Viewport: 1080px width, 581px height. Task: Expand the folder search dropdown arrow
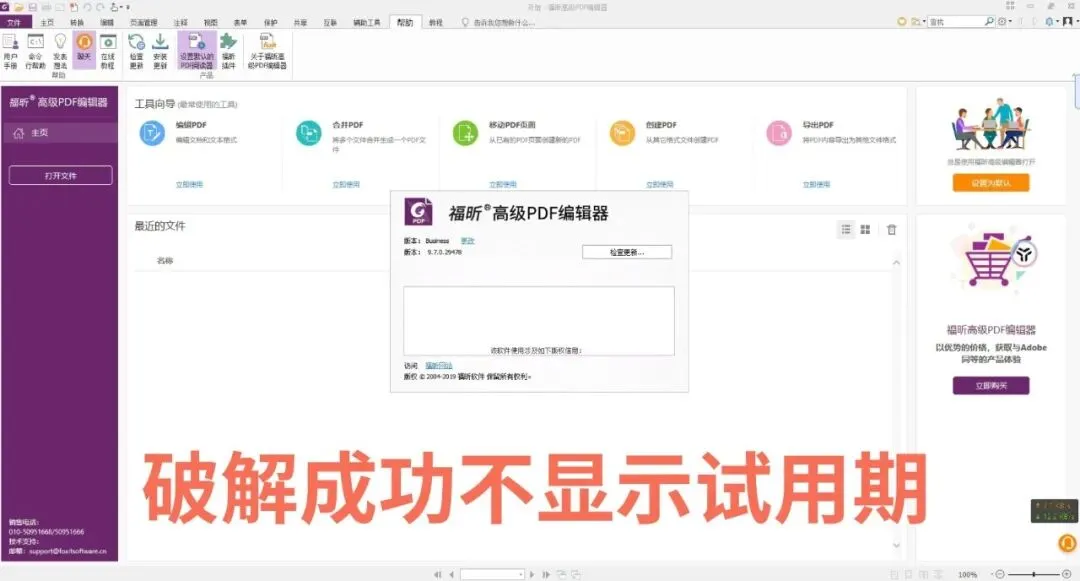pyautogui.click(x=924, y=22)
